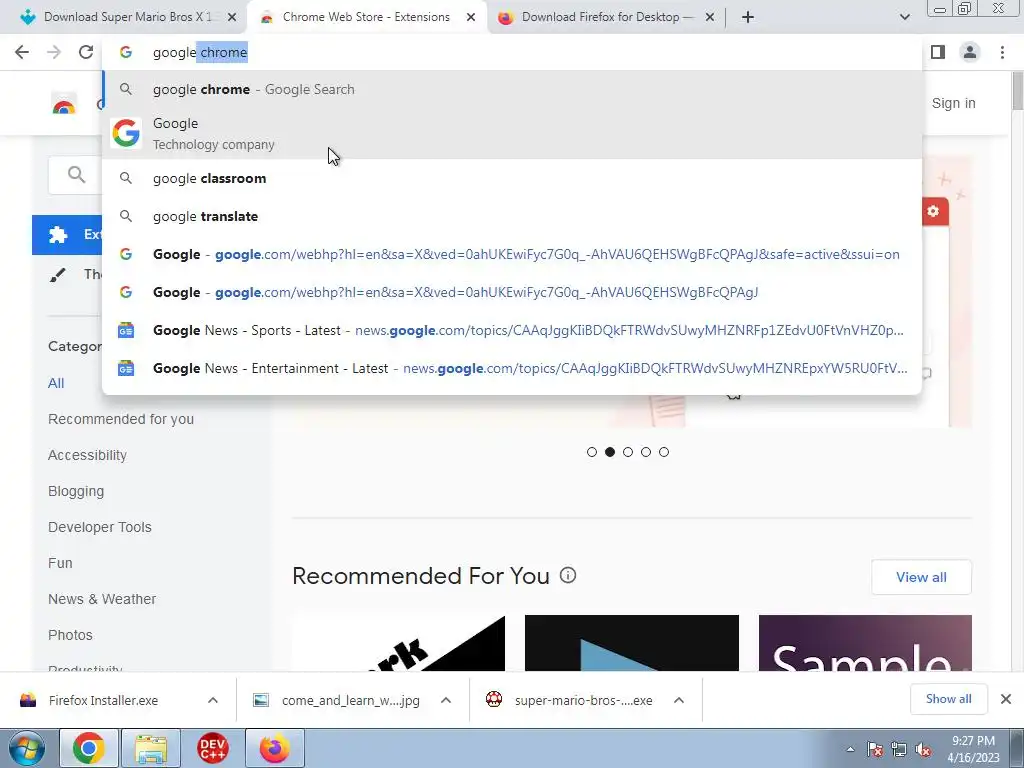The image size is (1024, 768).
Task: Open Google News Sports Latest suggestion
Action: 512,330
